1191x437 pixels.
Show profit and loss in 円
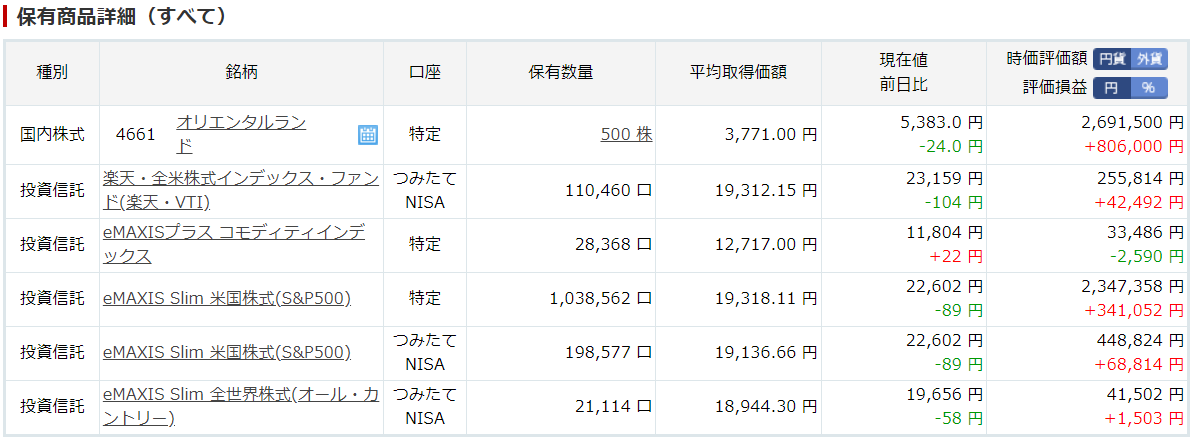tap(1112, 88)
